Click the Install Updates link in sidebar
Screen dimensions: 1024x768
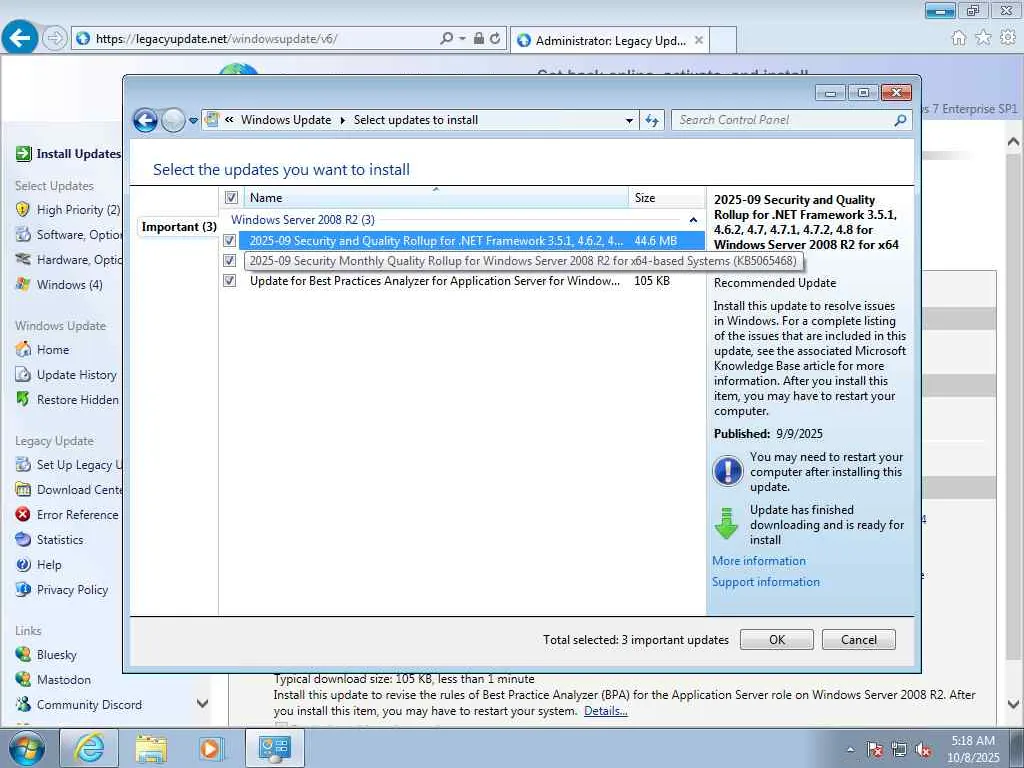[78, 153]
